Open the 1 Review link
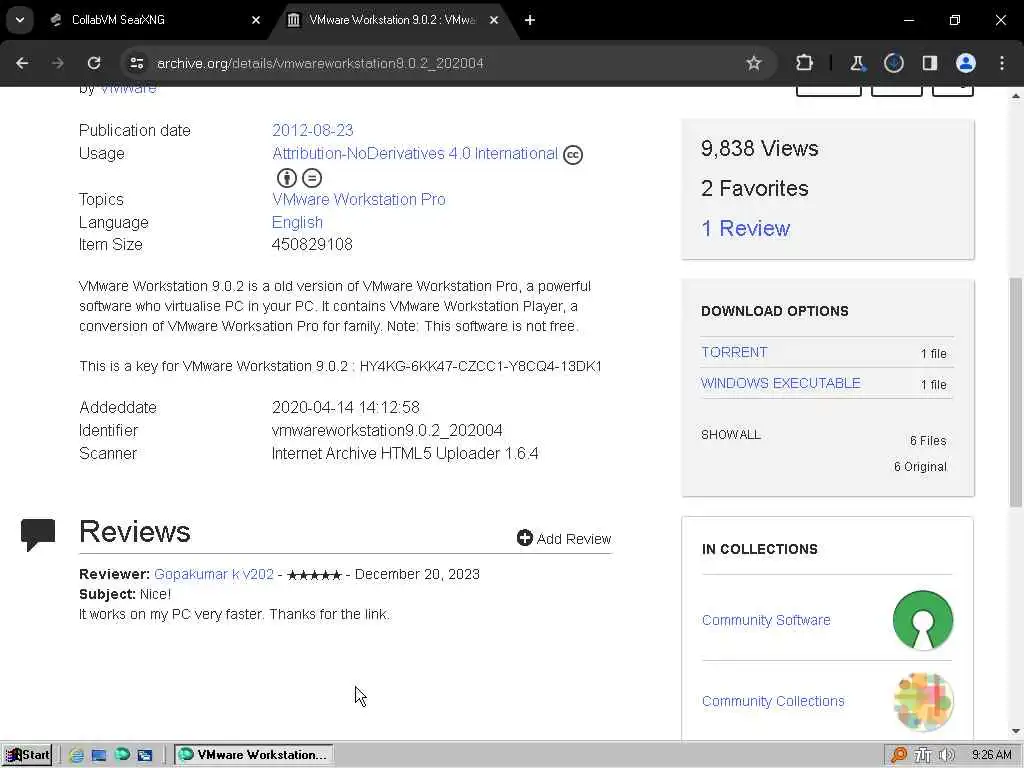 [745, 229]
